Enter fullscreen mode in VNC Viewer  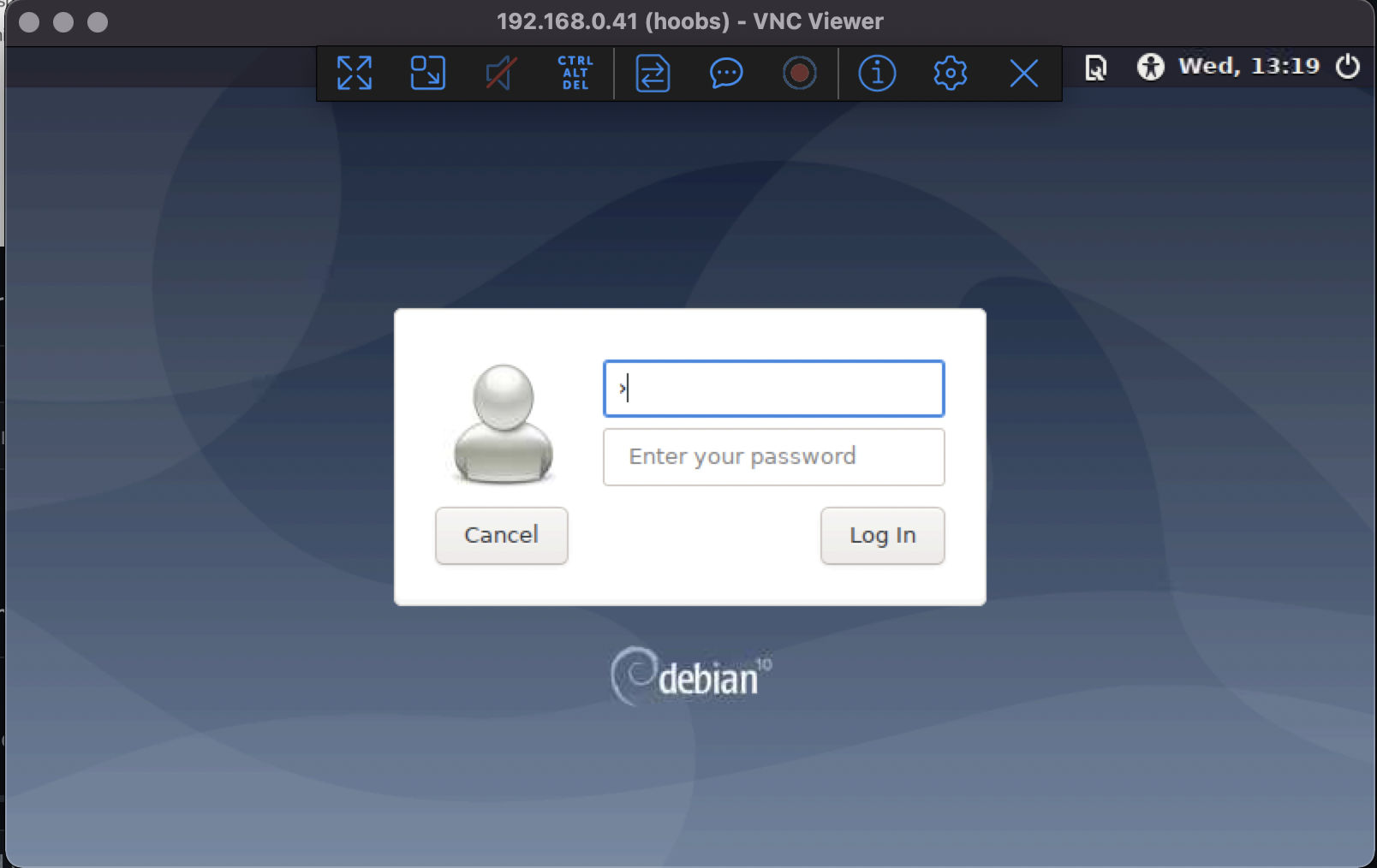point(355,74)
